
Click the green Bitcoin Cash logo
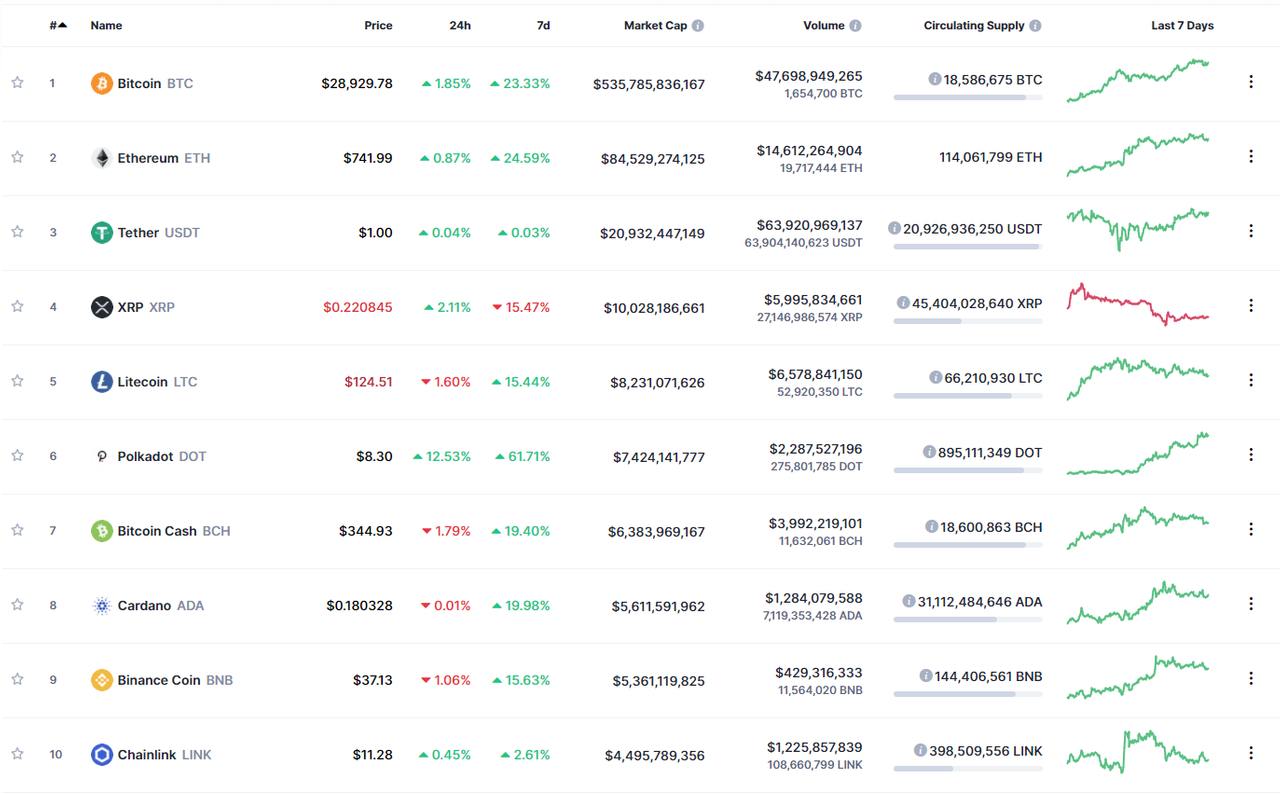pyautogui.click(x=102, y=531)
